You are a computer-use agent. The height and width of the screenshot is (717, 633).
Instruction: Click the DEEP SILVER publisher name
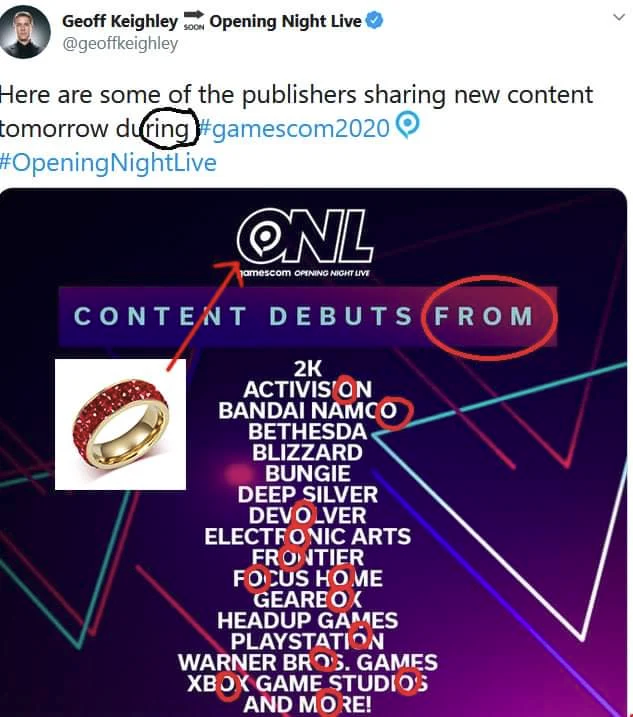[308, 494]
